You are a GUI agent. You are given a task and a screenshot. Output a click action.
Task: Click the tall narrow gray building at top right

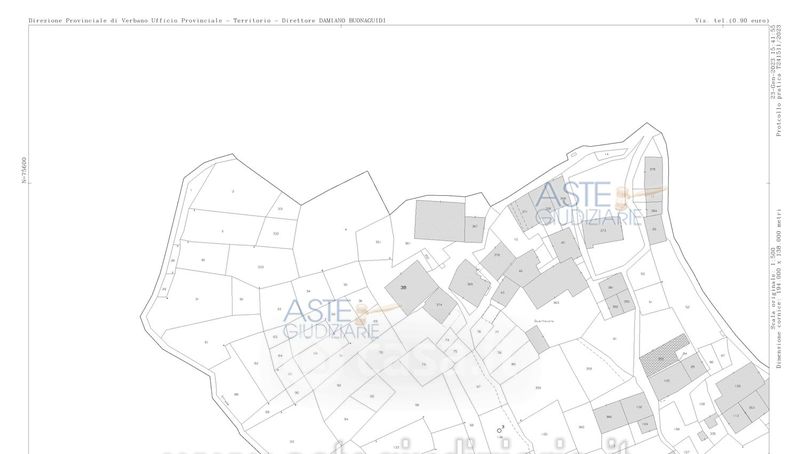(x=652, y=182)
